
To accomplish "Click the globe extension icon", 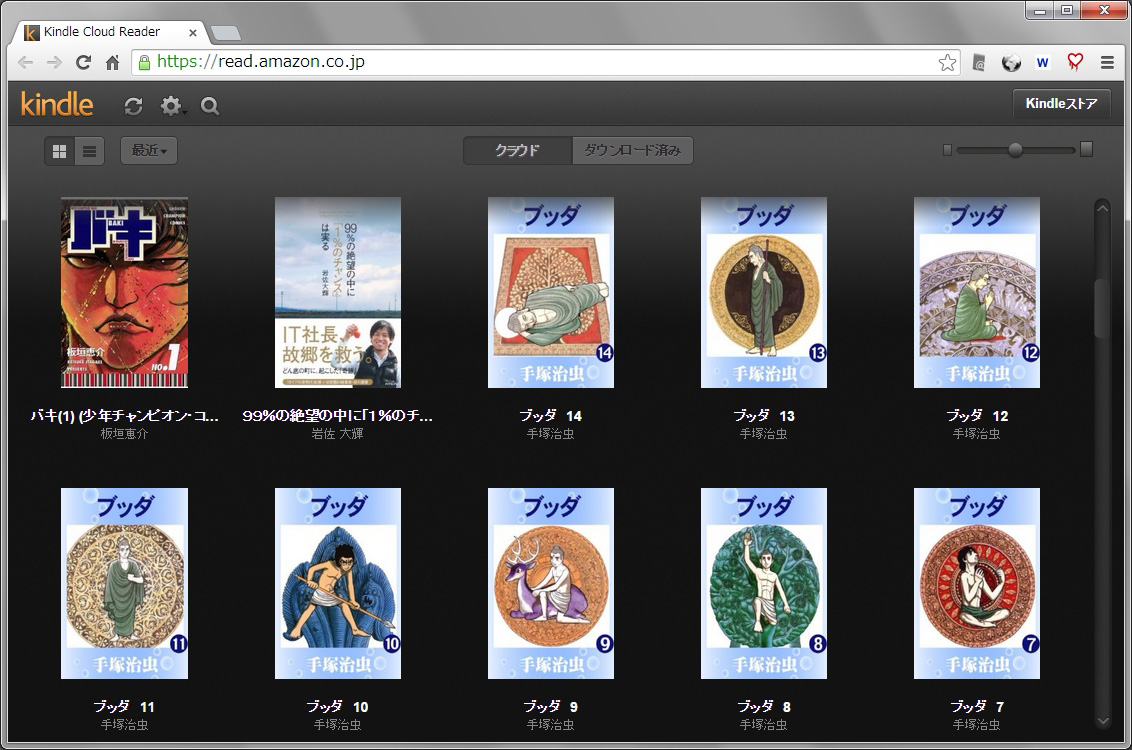I will pyautogui.click(x=1011, y=63).
